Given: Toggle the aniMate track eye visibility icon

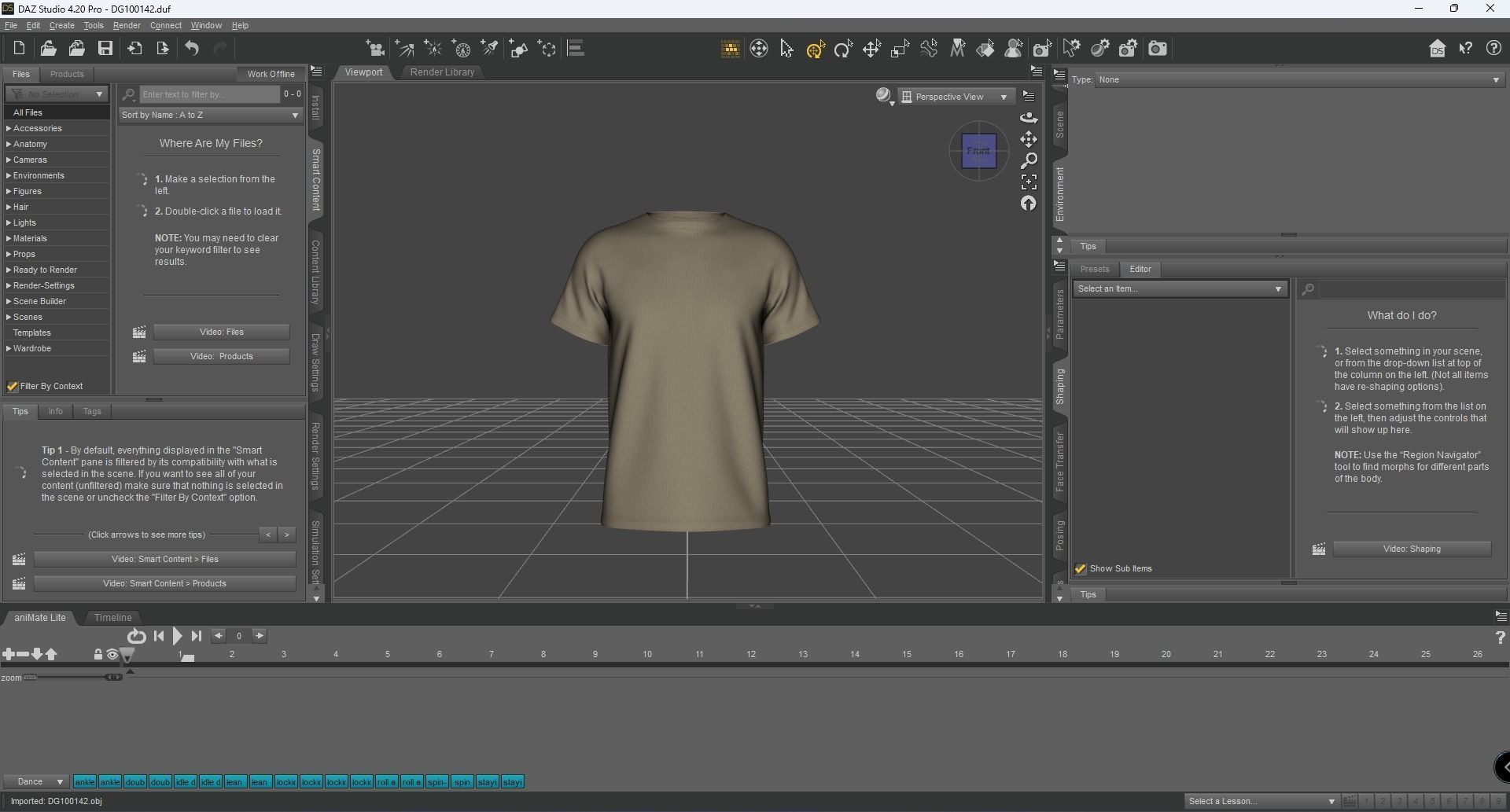Looking at the screenshot, I should click(112, 654).
